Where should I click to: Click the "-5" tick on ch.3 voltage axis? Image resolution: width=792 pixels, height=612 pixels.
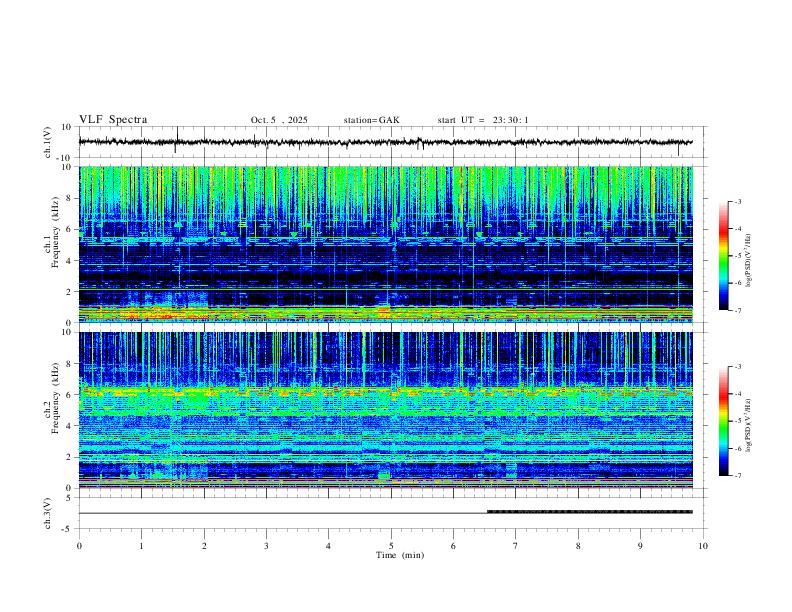pos(68,529)
